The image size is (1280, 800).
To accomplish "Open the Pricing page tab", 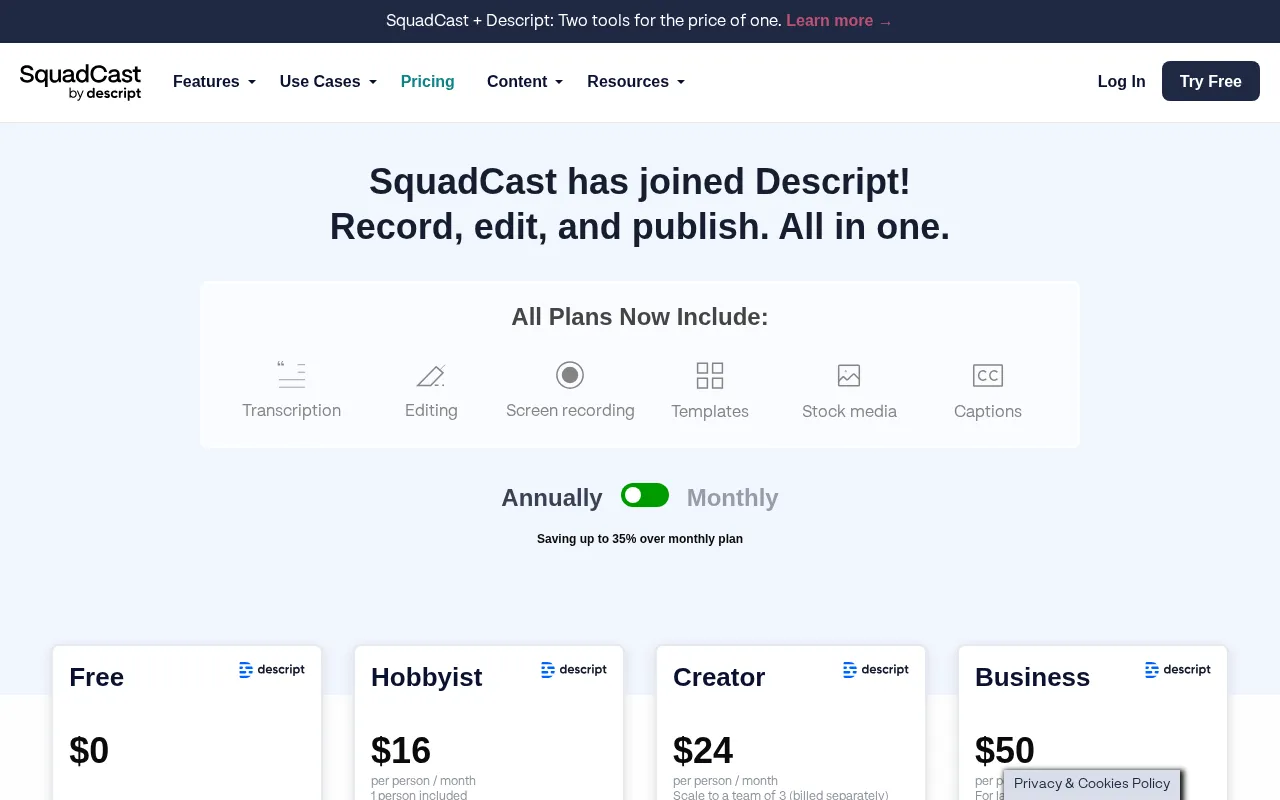I will 428,82.
